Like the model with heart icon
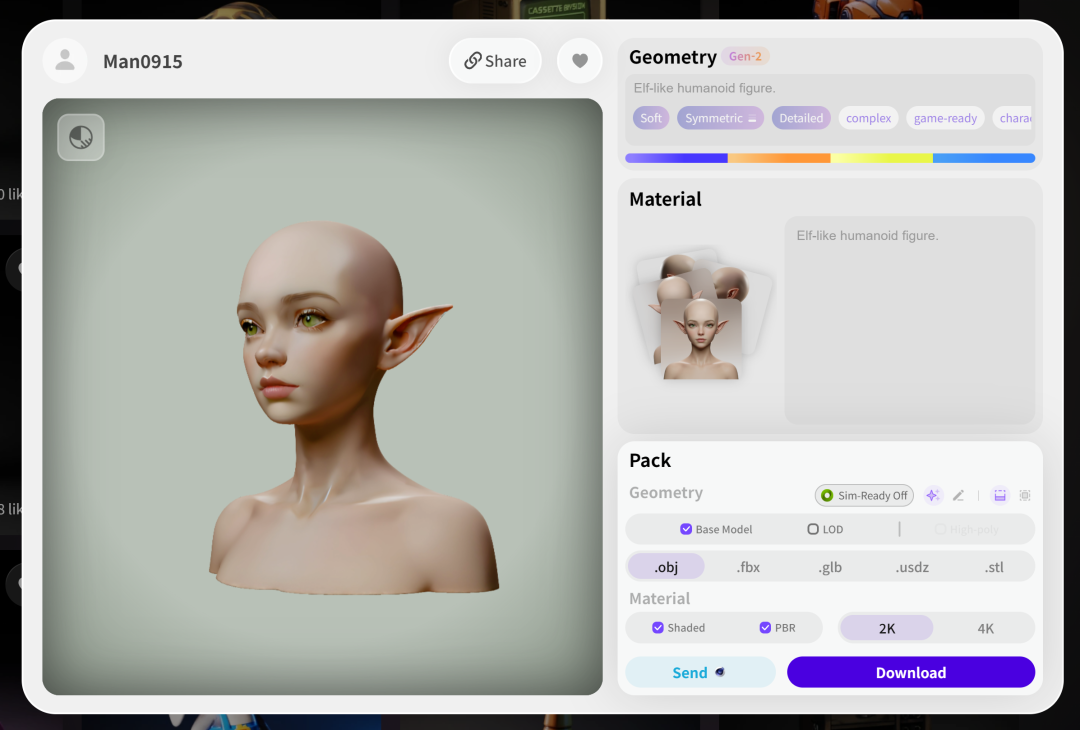Screen dimensions: 1080x730 (x=580, y=61)
